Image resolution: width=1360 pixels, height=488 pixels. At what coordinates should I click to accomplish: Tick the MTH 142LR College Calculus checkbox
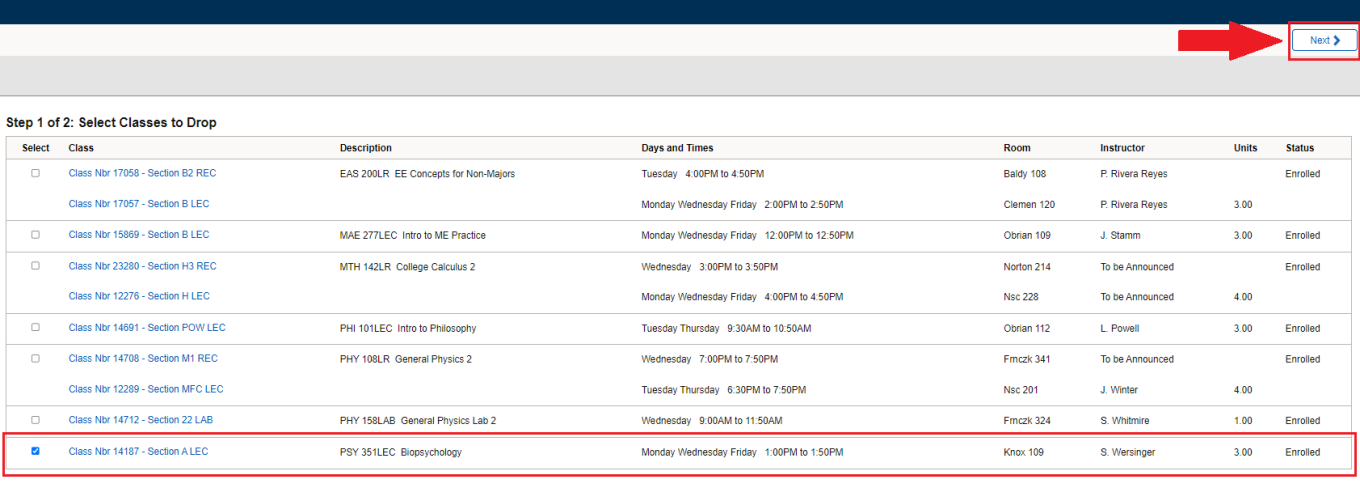(36, 266)
